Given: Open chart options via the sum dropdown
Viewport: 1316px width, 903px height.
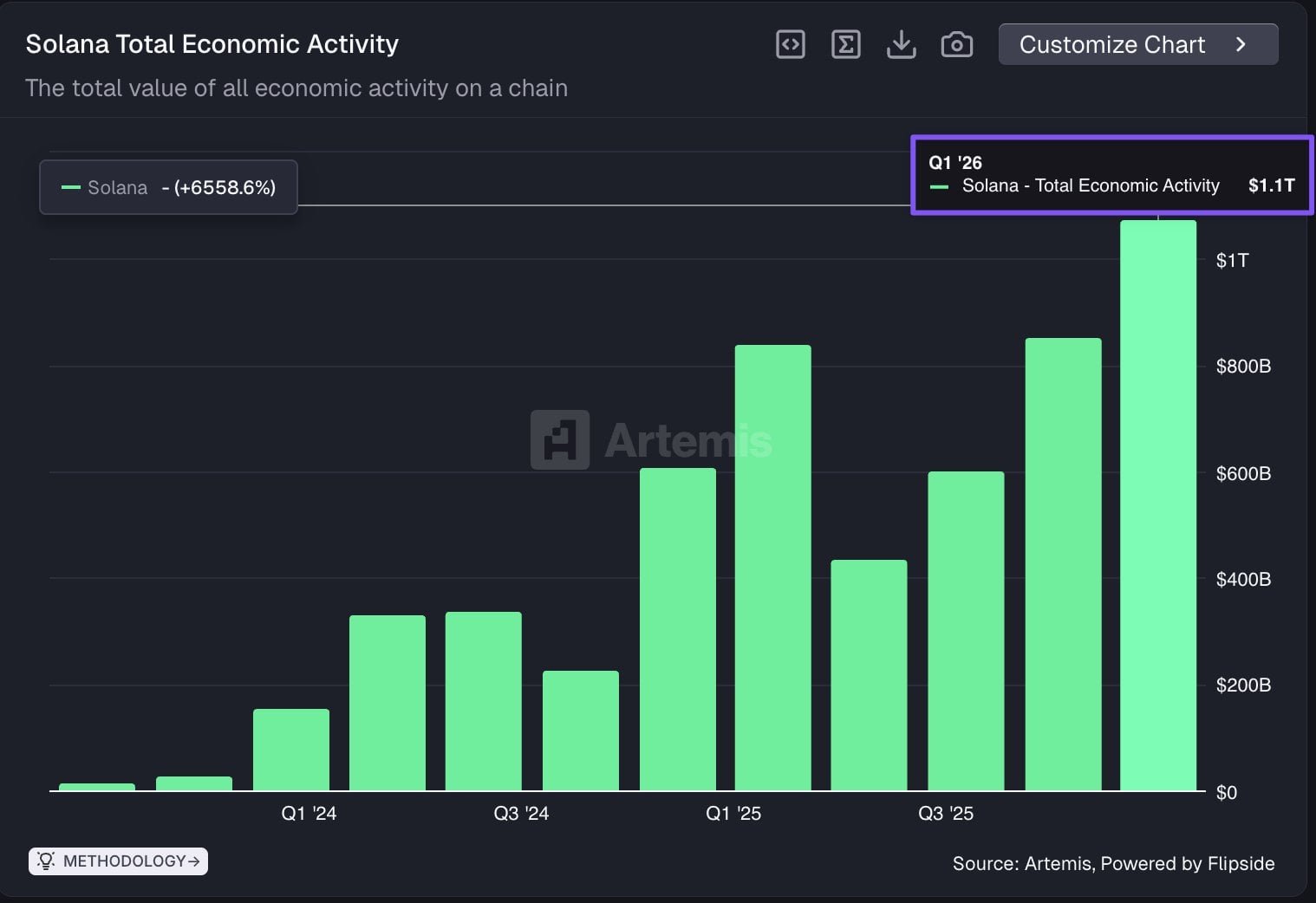Looking at the screenshot, I should tap(845, 43).
